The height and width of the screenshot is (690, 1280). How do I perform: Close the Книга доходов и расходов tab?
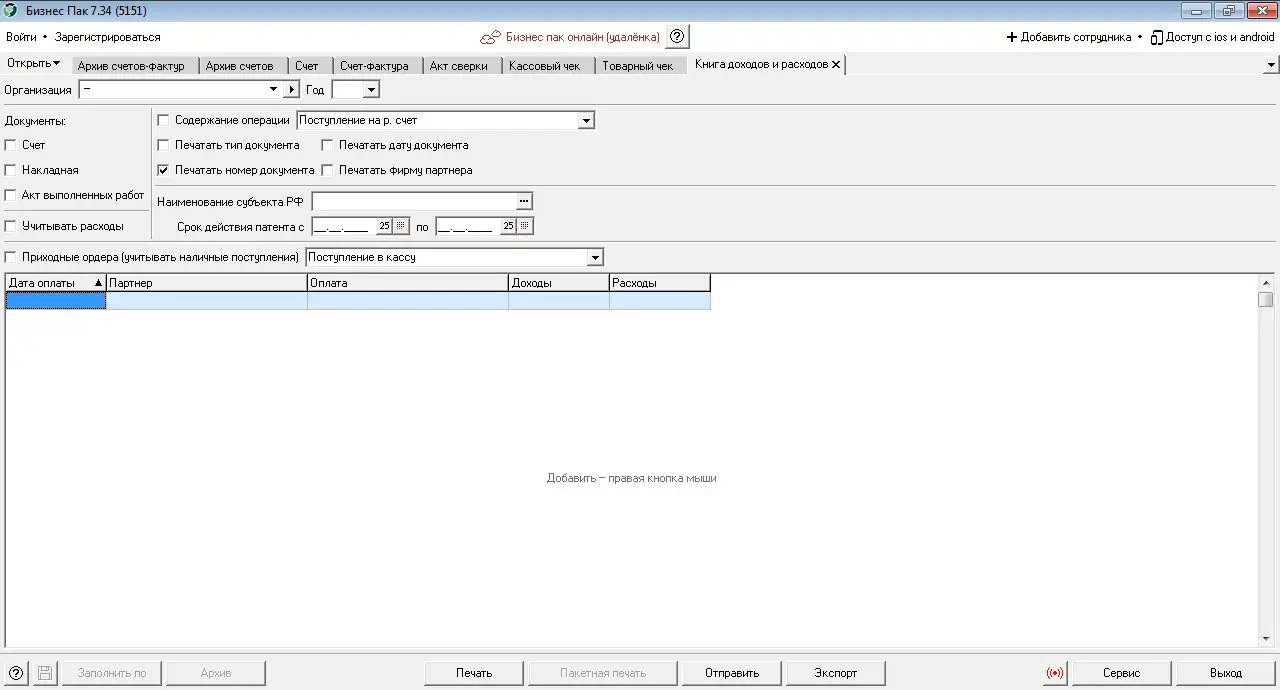tap(836, 64)
